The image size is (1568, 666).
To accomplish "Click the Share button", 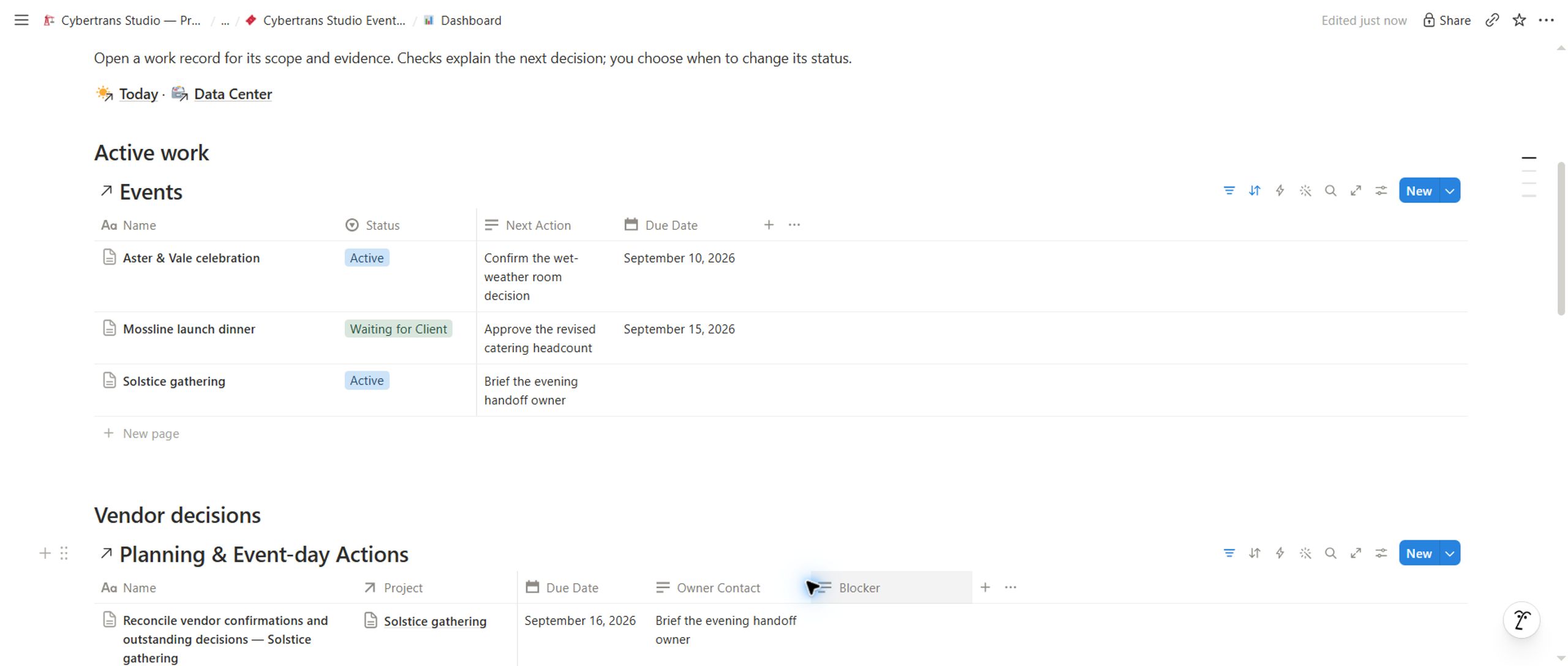I will [x=1447, y=20].
